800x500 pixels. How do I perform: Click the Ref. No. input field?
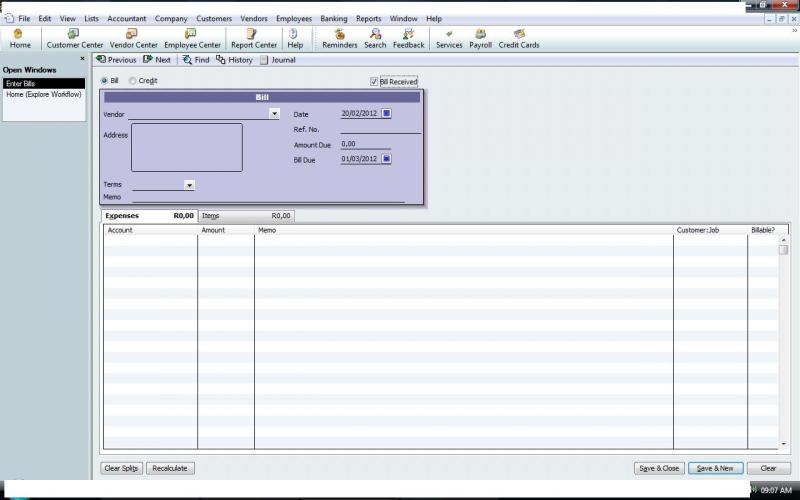pyautogui.click(x=380, y=129)
